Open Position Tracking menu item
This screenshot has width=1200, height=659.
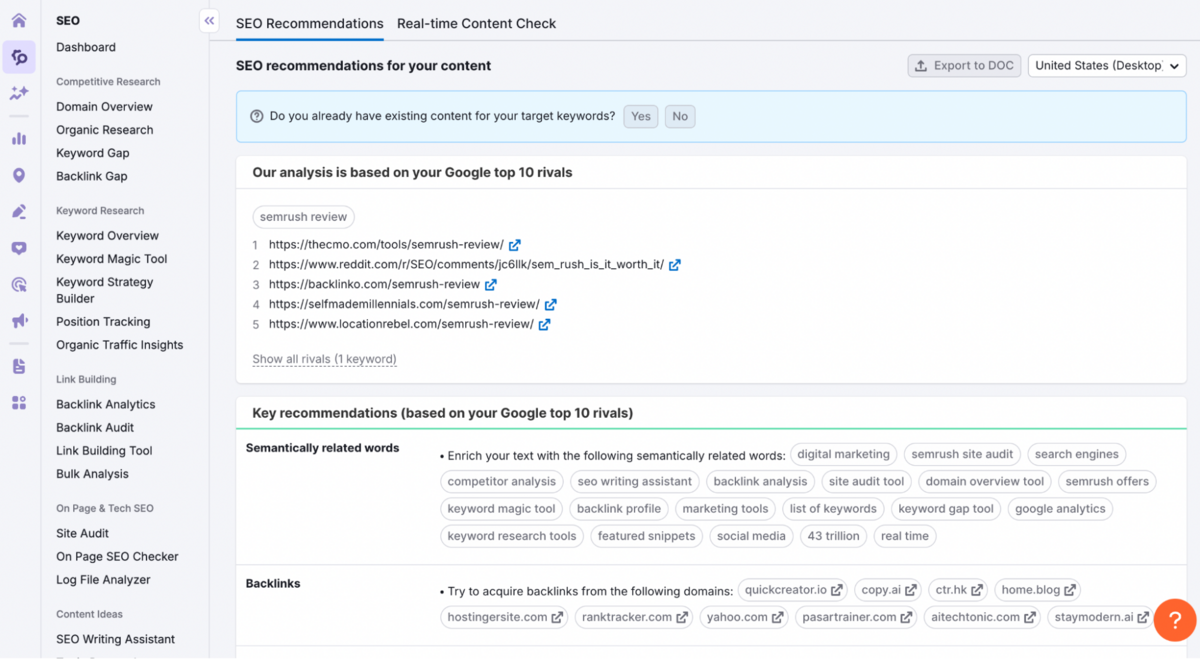[103, 322]
